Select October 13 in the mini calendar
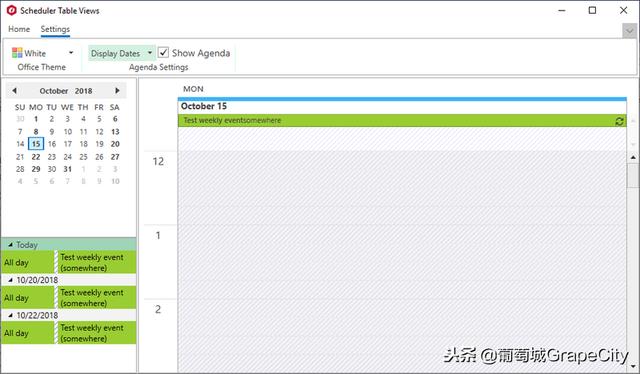 (115, 131)
